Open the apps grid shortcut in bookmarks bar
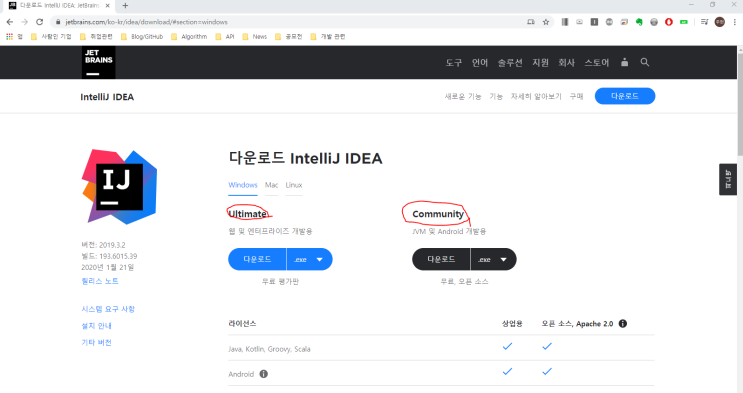Image resolution: width=743 pixels, height=393 pixels. coord(9,37)
